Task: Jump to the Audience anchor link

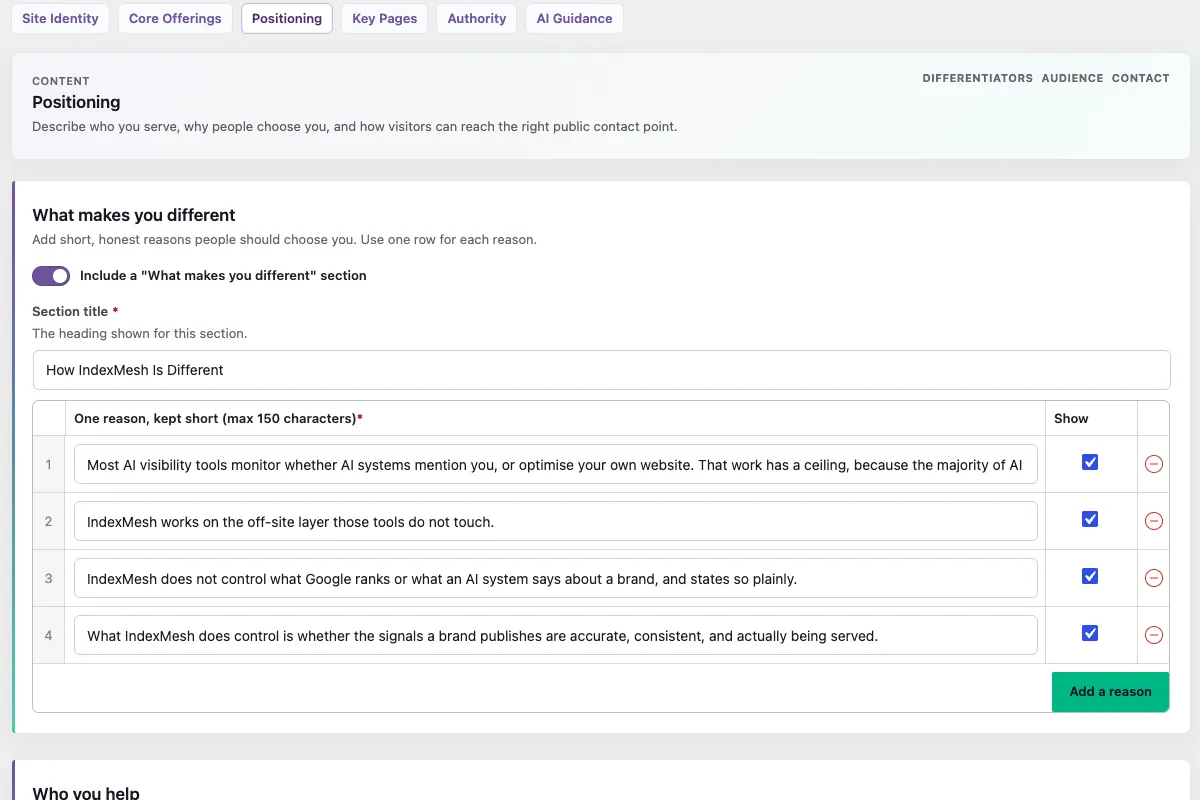Action: (1073, 78)
